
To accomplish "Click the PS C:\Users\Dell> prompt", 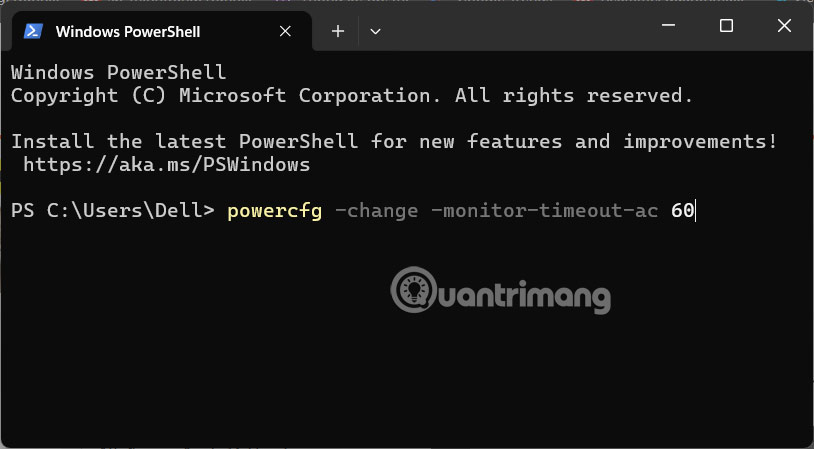I will pyautogui.click(x=112, y=211).
